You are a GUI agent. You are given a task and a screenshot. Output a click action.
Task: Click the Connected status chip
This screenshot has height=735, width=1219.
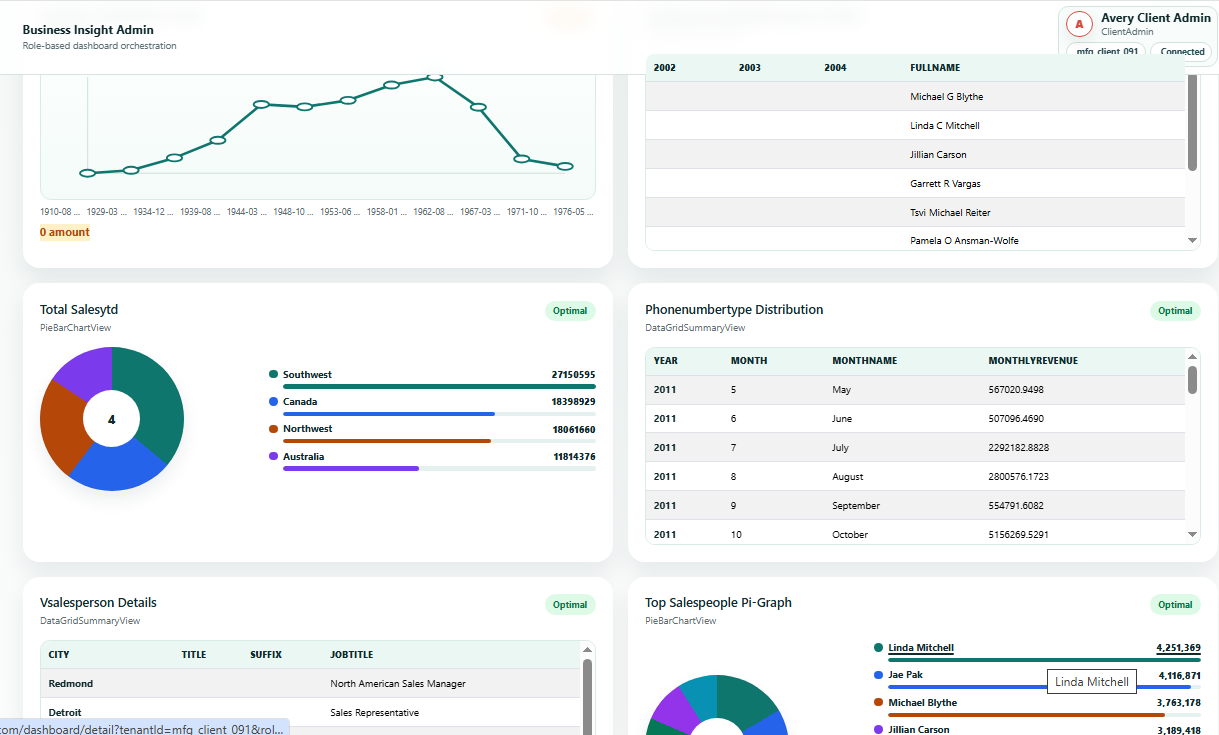1182,51
